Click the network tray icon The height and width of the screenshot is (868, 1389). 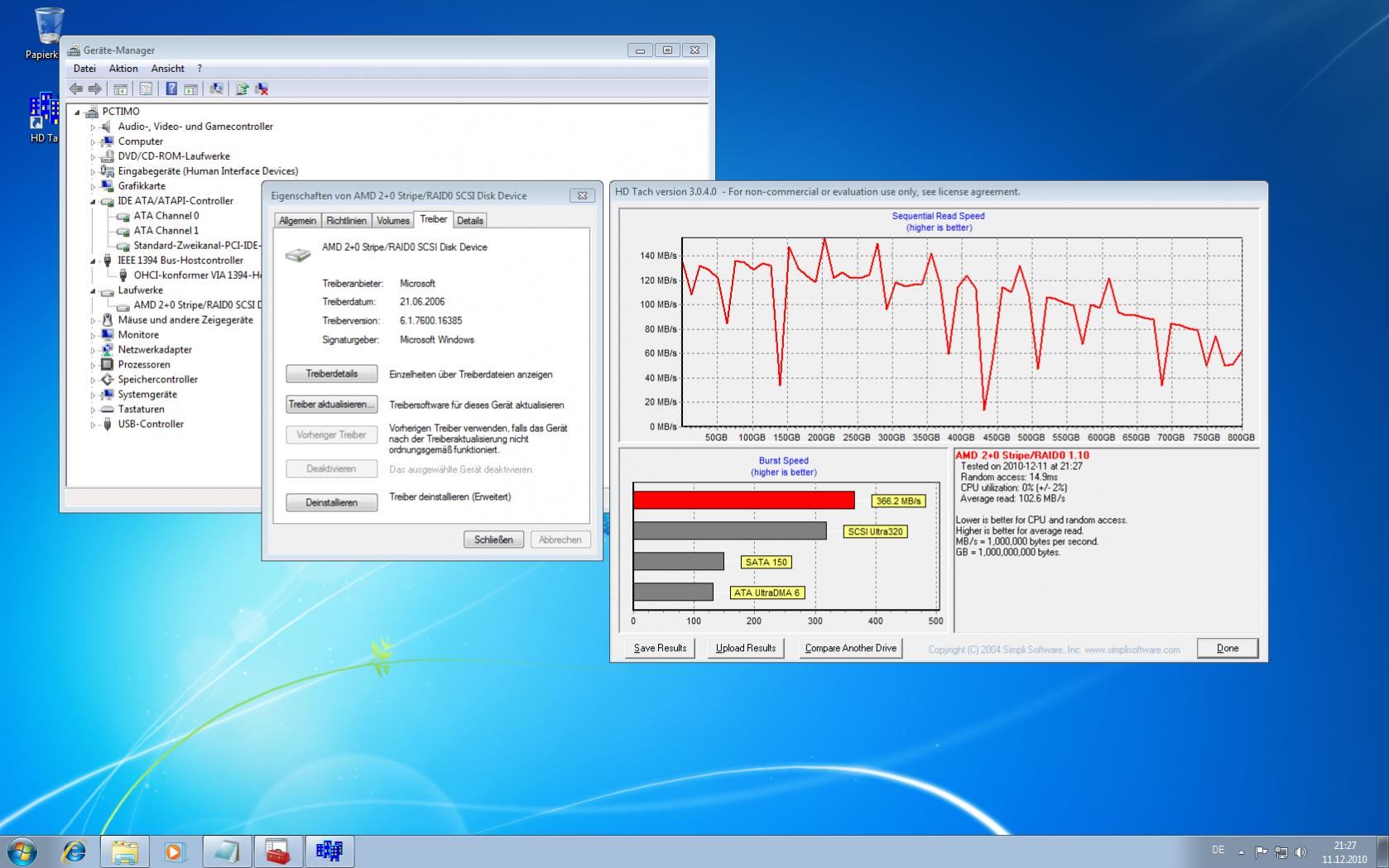coord(1281,851)
